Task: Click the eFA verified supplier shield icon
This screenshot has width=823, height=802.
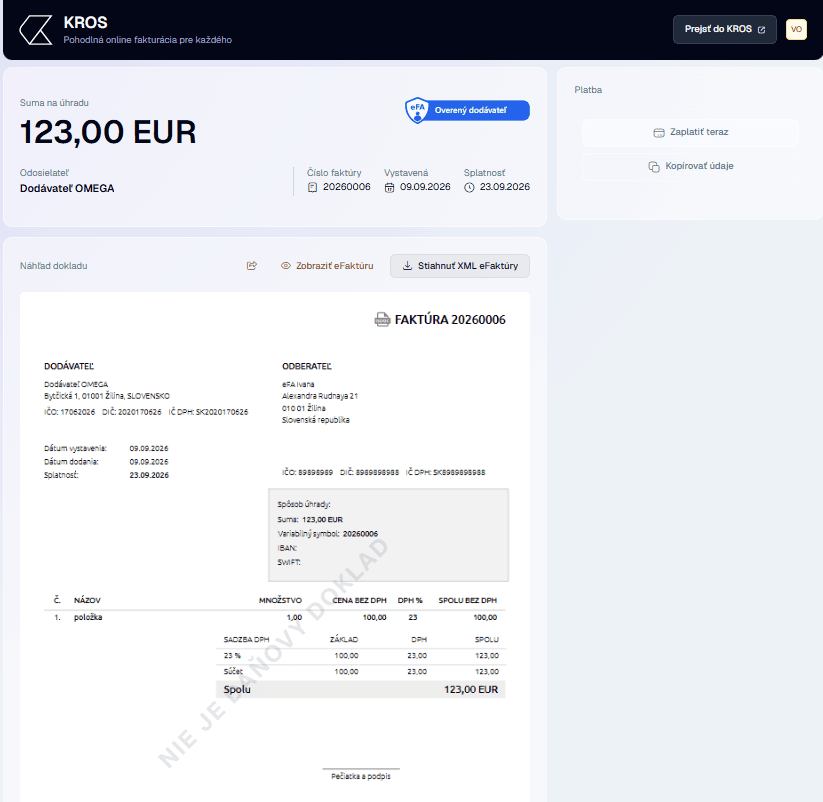Action: click(417, 110)
